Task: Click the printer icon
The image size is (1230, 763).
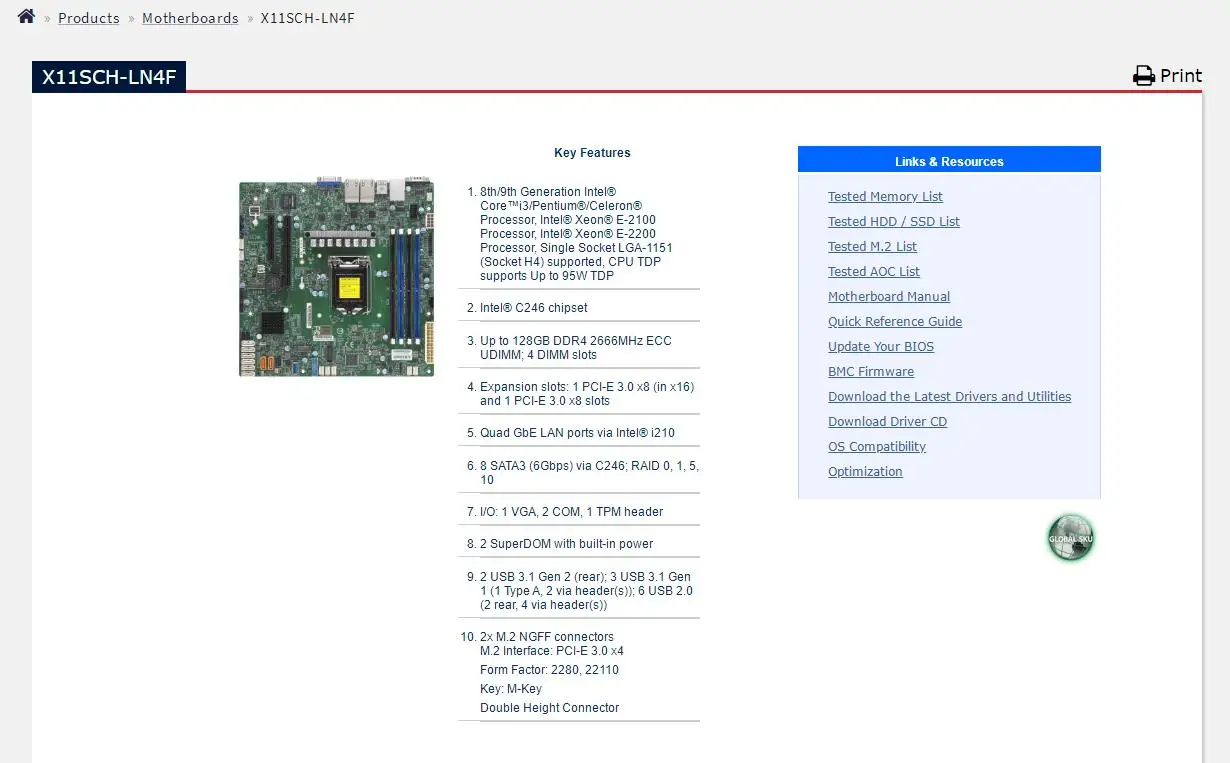Action: pos(1144,76)
